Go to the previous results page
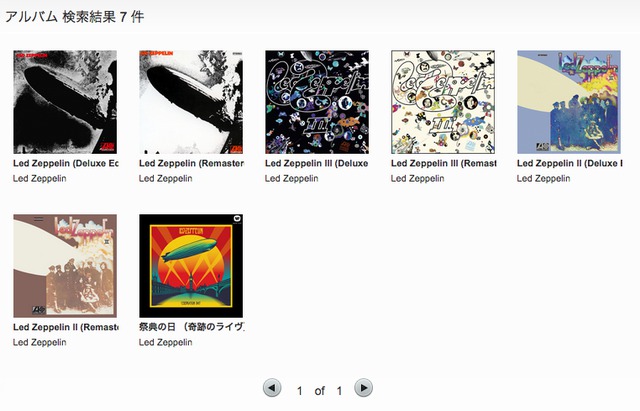Image resolution: width=640 pixels, height=411 pixels. (x=272, y=388)
